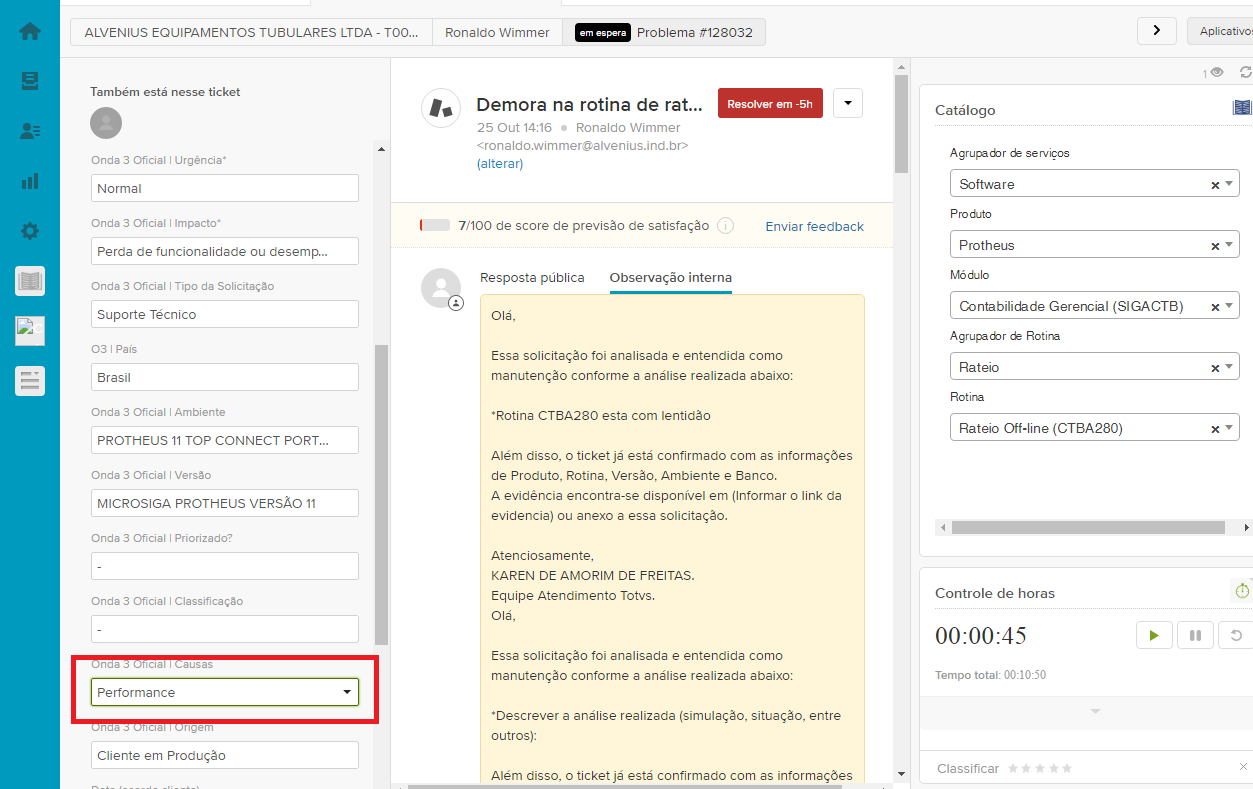
Task: Click the info icon next to satisfaction score
Action: pyautogui.click(x=725, y=226)
